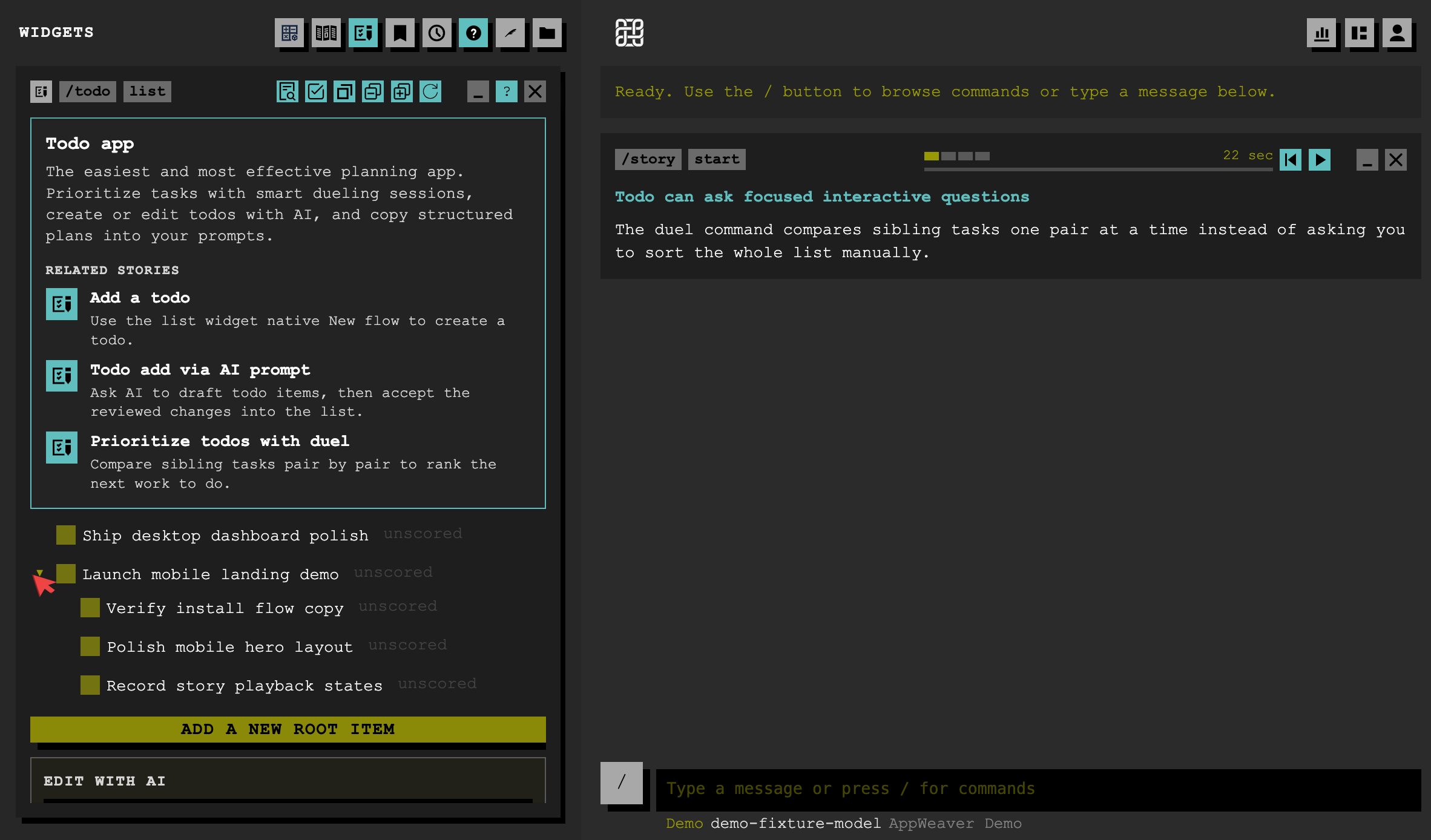Click the AppWeaver knot logo
Image resolution: width=1431 pixels, height=840 pixels.
click(x=630, y=33)
